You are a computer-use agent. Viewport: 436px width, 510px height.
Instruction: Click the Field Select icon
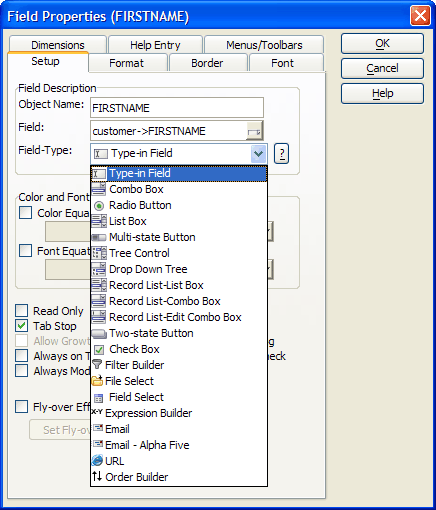click(x=99, y=398)
